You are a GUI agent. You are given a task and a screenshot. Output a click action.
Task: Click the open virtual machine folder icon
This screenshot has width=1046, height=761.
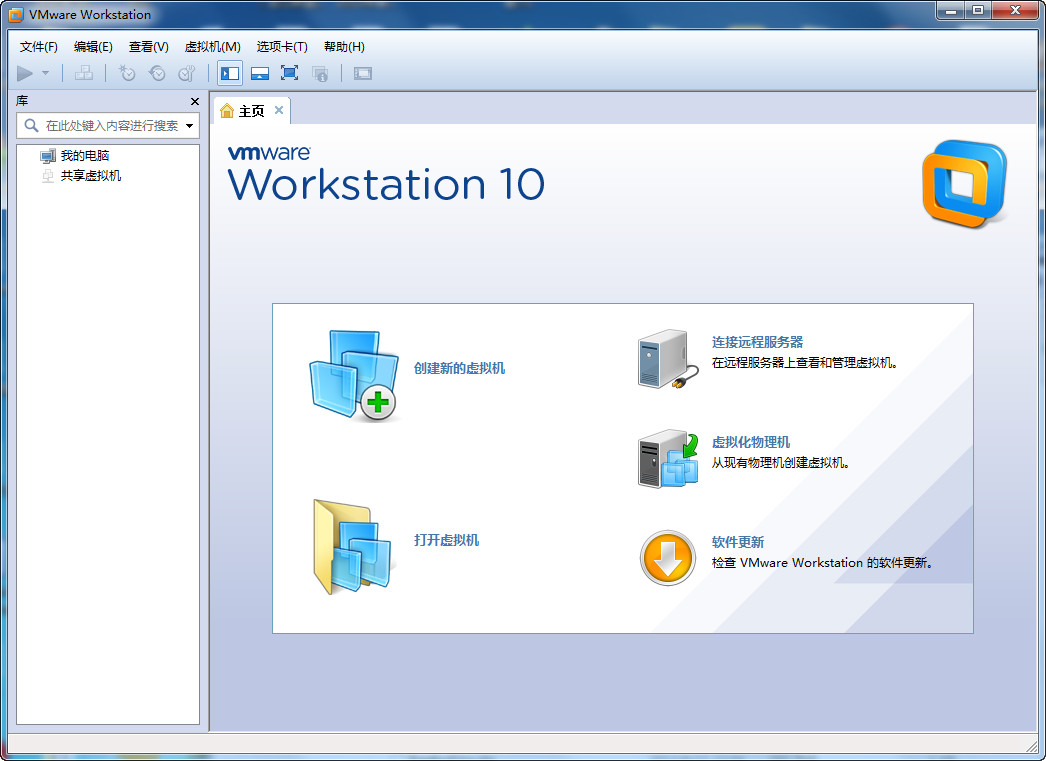354,547
